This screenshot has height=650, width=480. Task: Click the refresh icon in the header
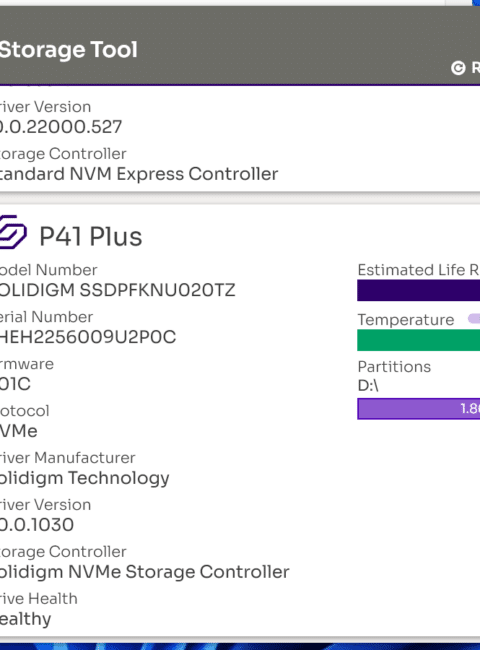[458, 68]
